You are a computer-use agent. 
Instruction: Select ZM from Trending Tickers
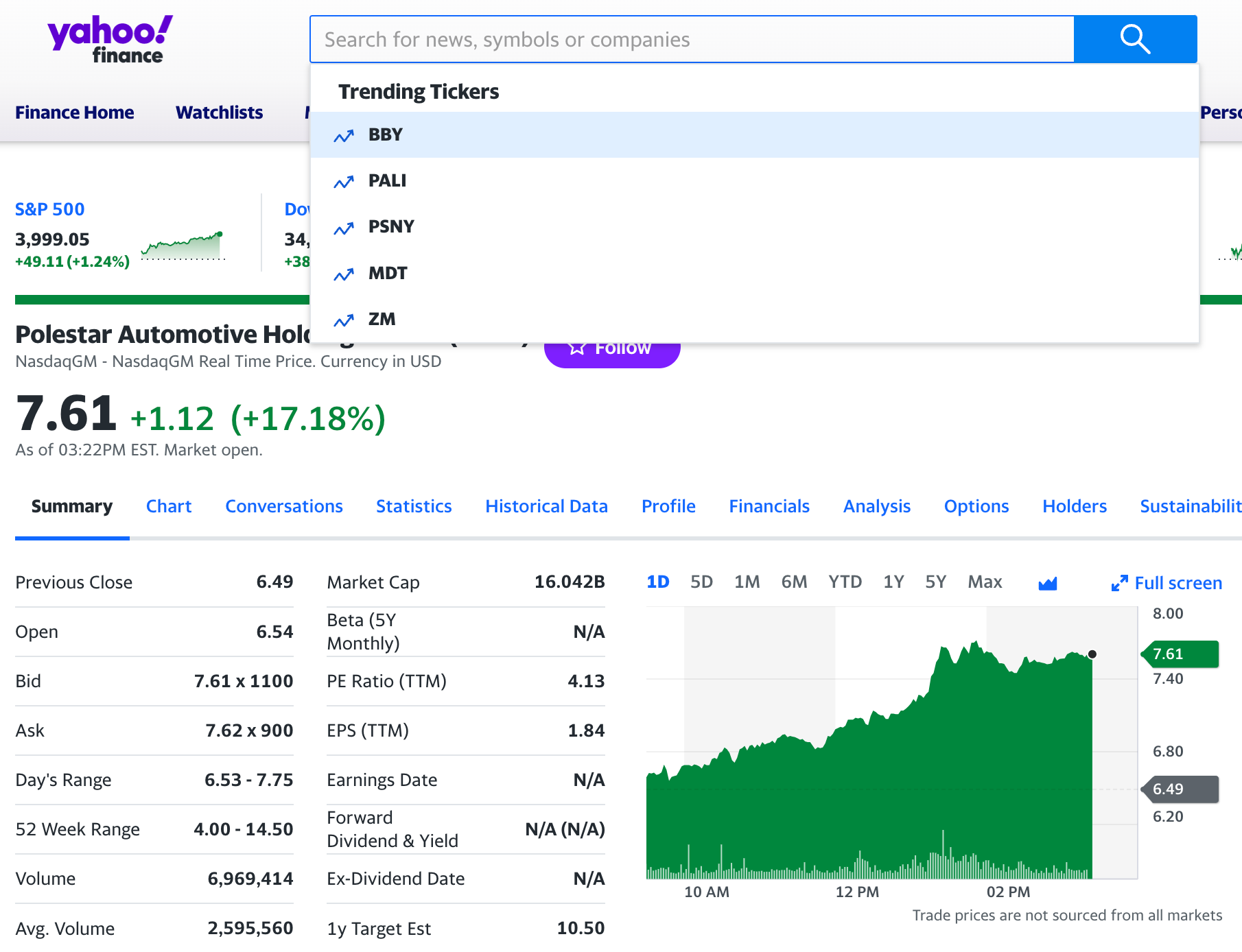coord(755,319)
